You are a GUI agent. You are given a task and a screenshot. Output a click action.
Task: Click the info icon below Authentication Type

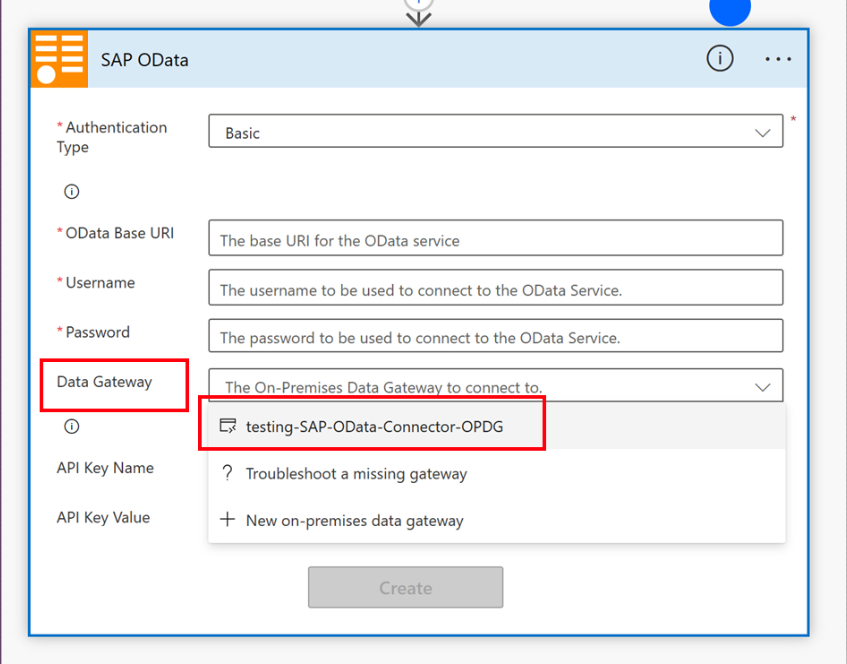tap(71, 191)
